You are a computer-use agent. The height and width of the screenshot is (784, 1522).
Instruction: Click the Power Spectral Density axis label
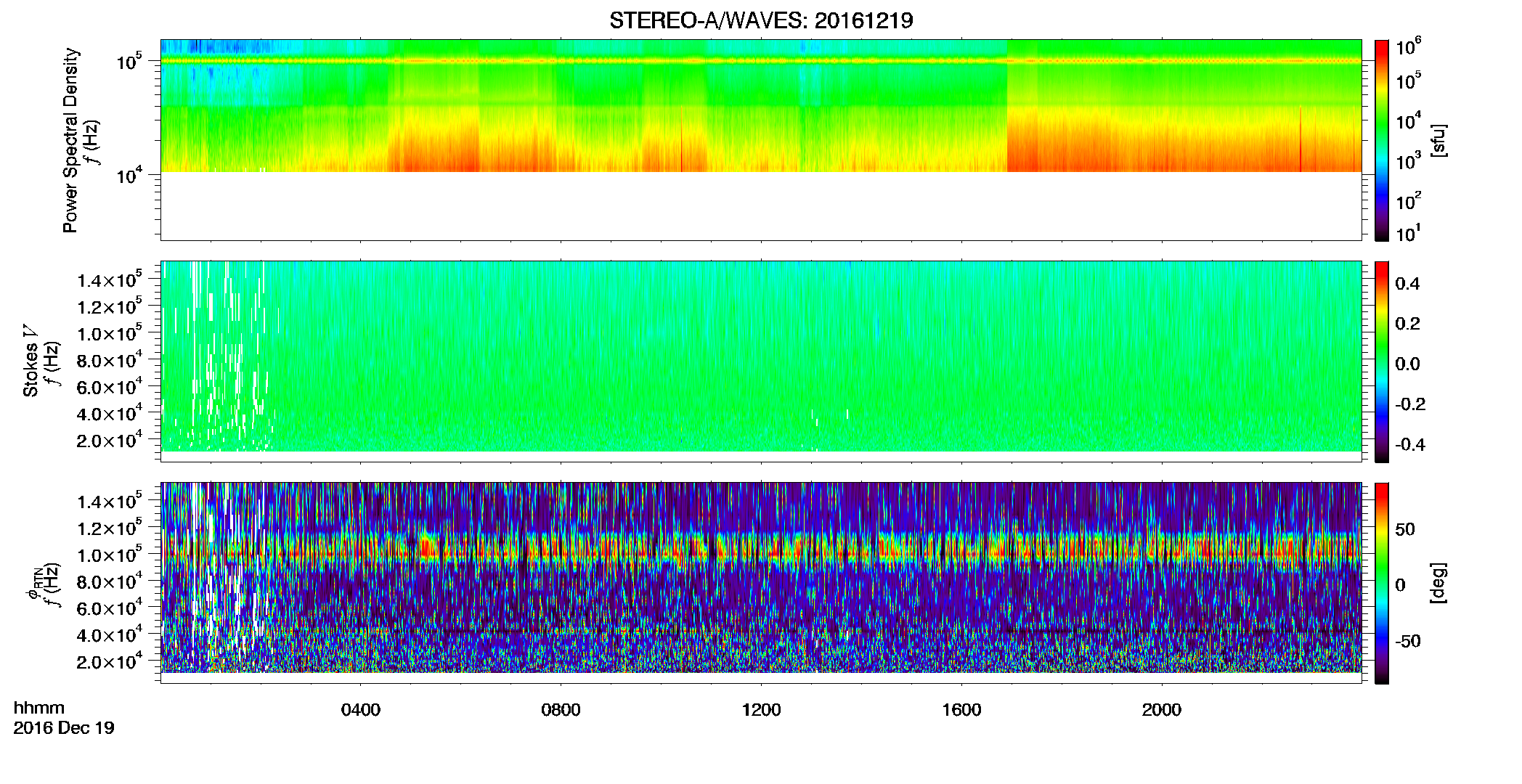pyautogui.click(x=70, y=140)
